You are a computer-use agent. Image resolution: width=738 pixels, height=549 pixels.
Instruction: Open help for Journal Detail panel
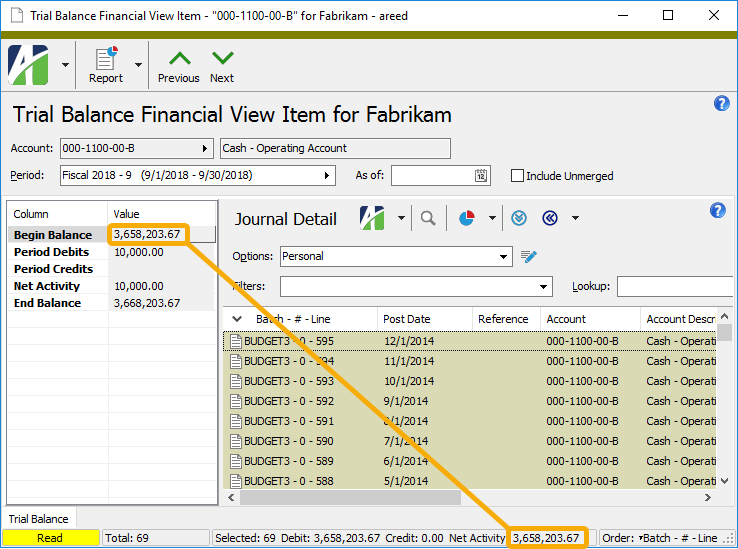718,210
